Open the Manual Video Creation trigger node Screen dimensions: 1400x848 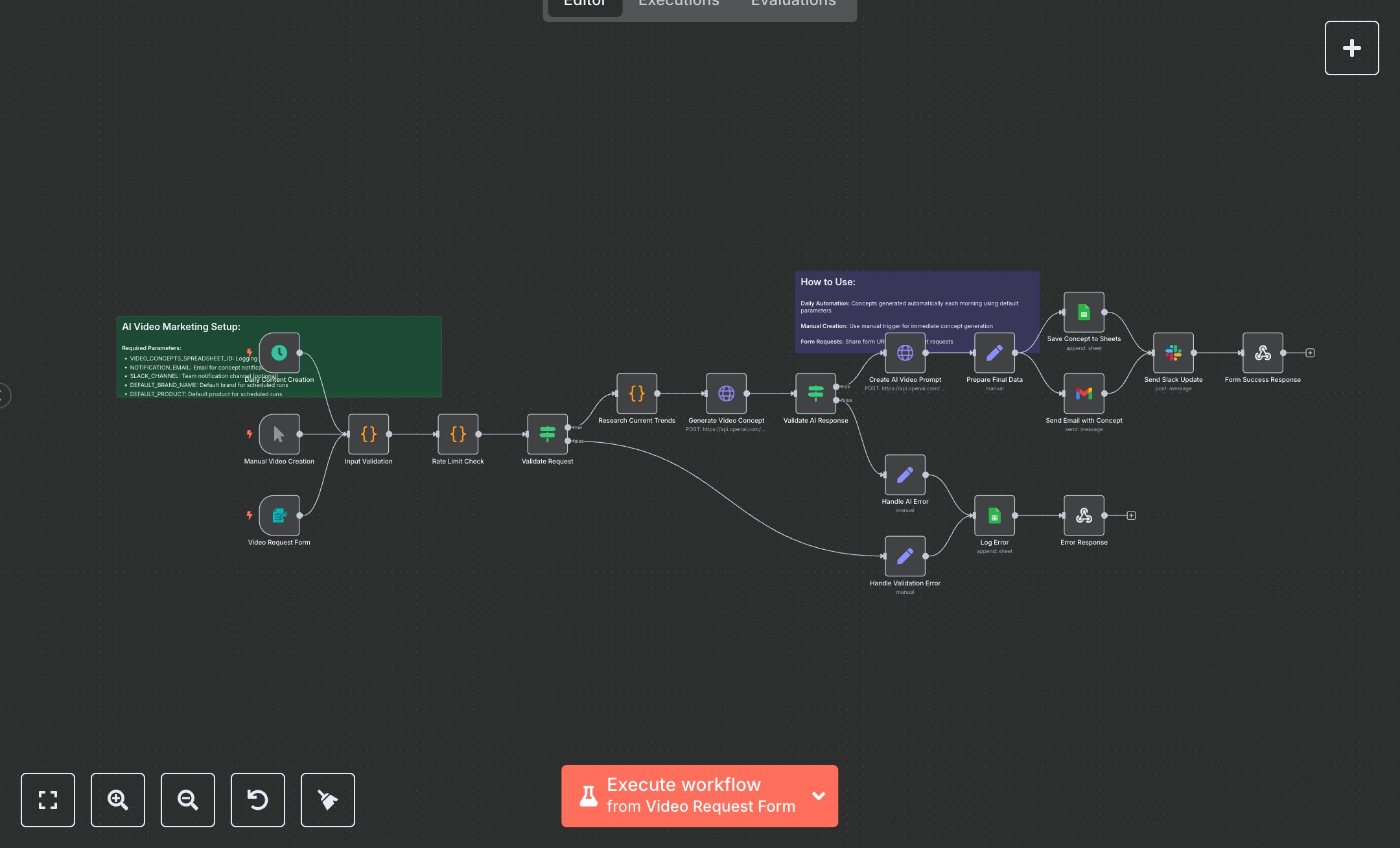[x=279, y=434]
